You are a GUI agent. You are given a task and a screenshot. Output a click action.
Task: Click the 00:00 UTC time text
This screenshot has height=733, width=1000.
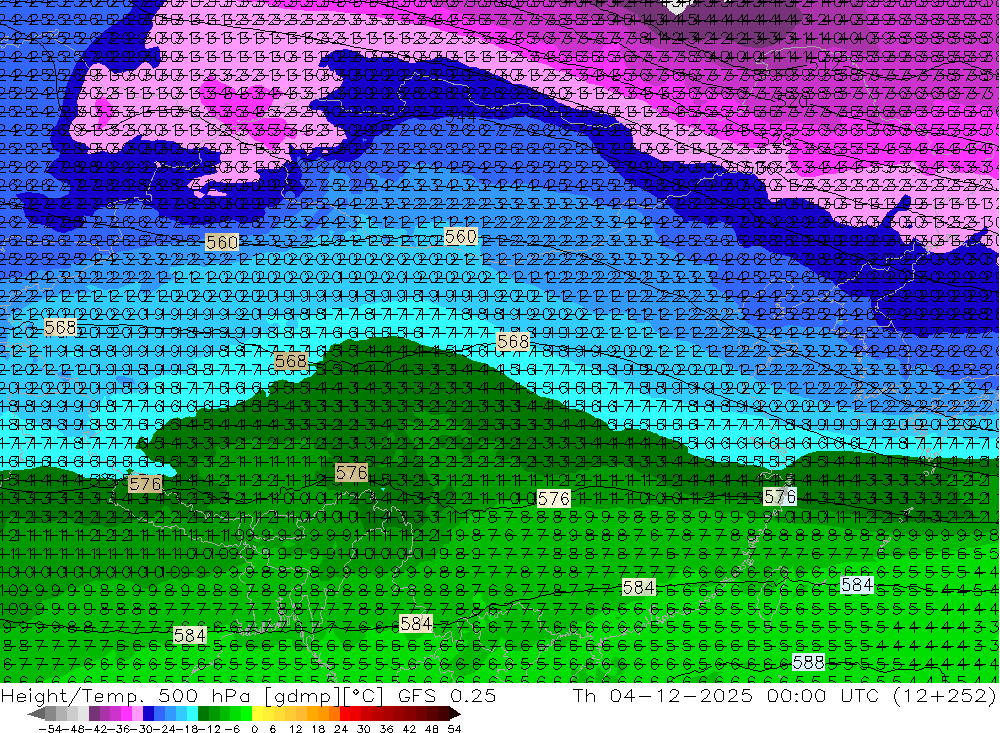click(824, 695)
